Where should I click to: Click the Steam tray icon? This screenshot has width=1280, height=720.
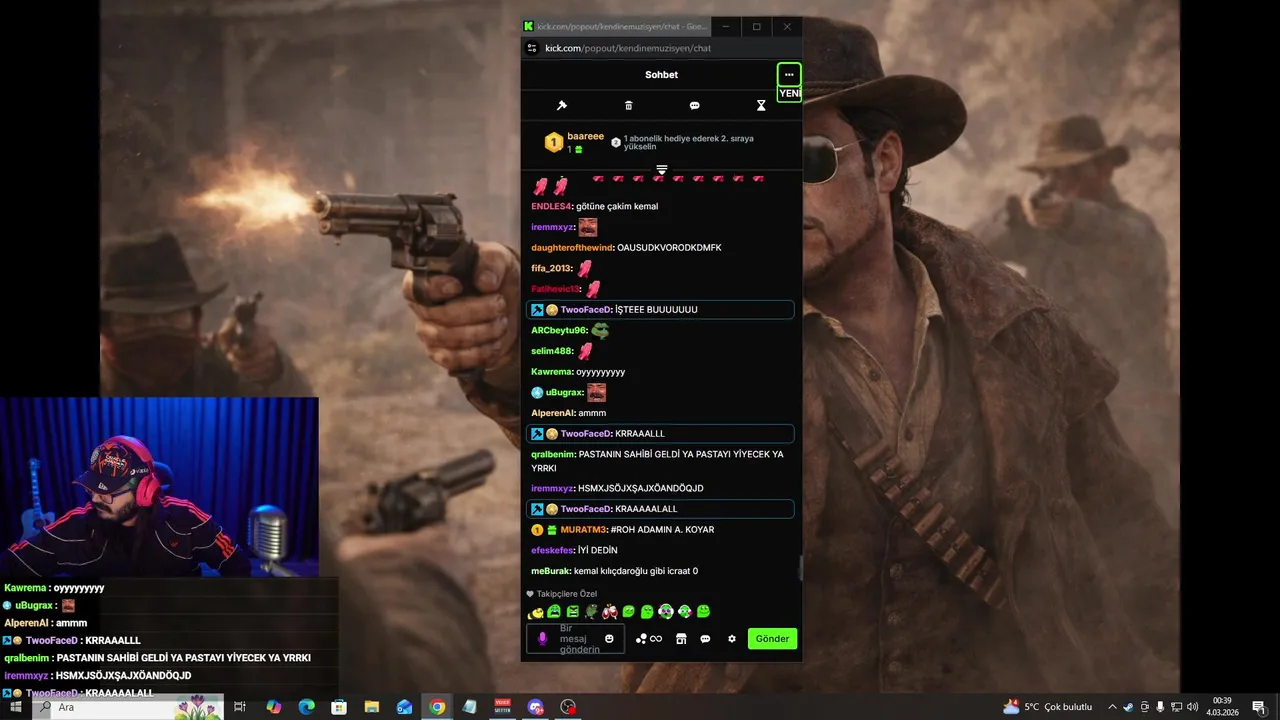(x=1129, y=707)
